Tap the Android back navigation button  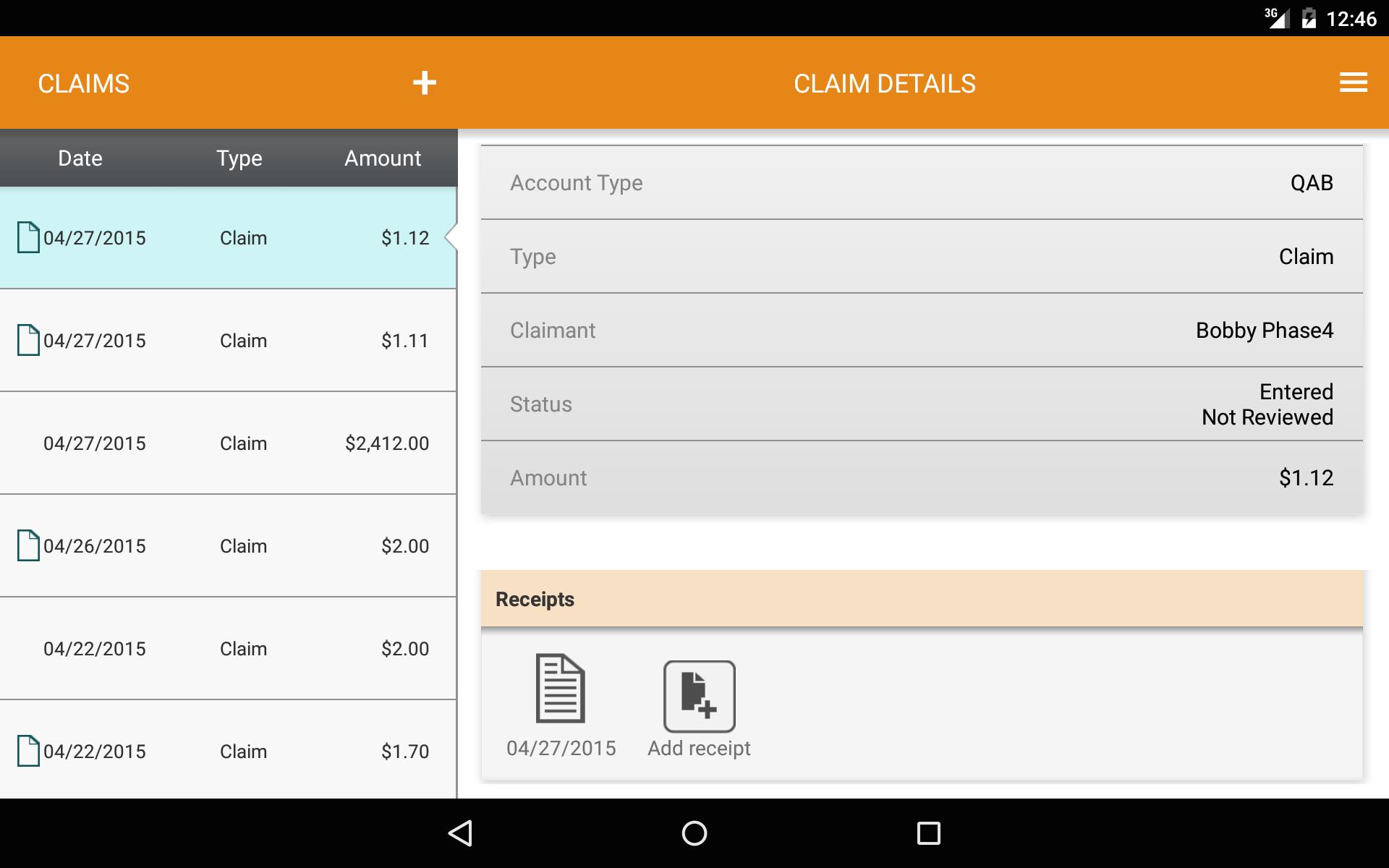[x=461, y=833]
